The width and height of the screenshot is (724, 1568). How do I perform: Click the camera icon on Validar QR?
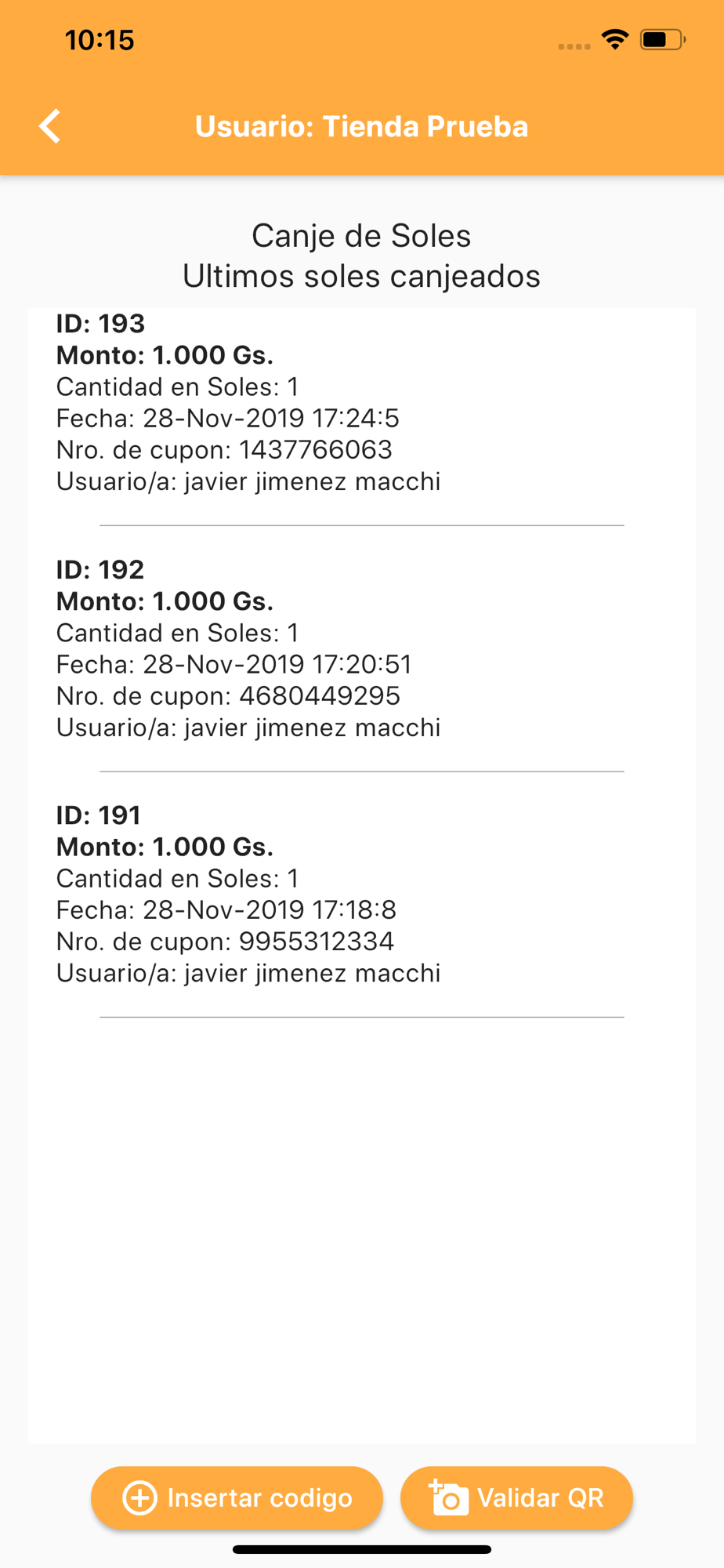(x=449, y=1497)
